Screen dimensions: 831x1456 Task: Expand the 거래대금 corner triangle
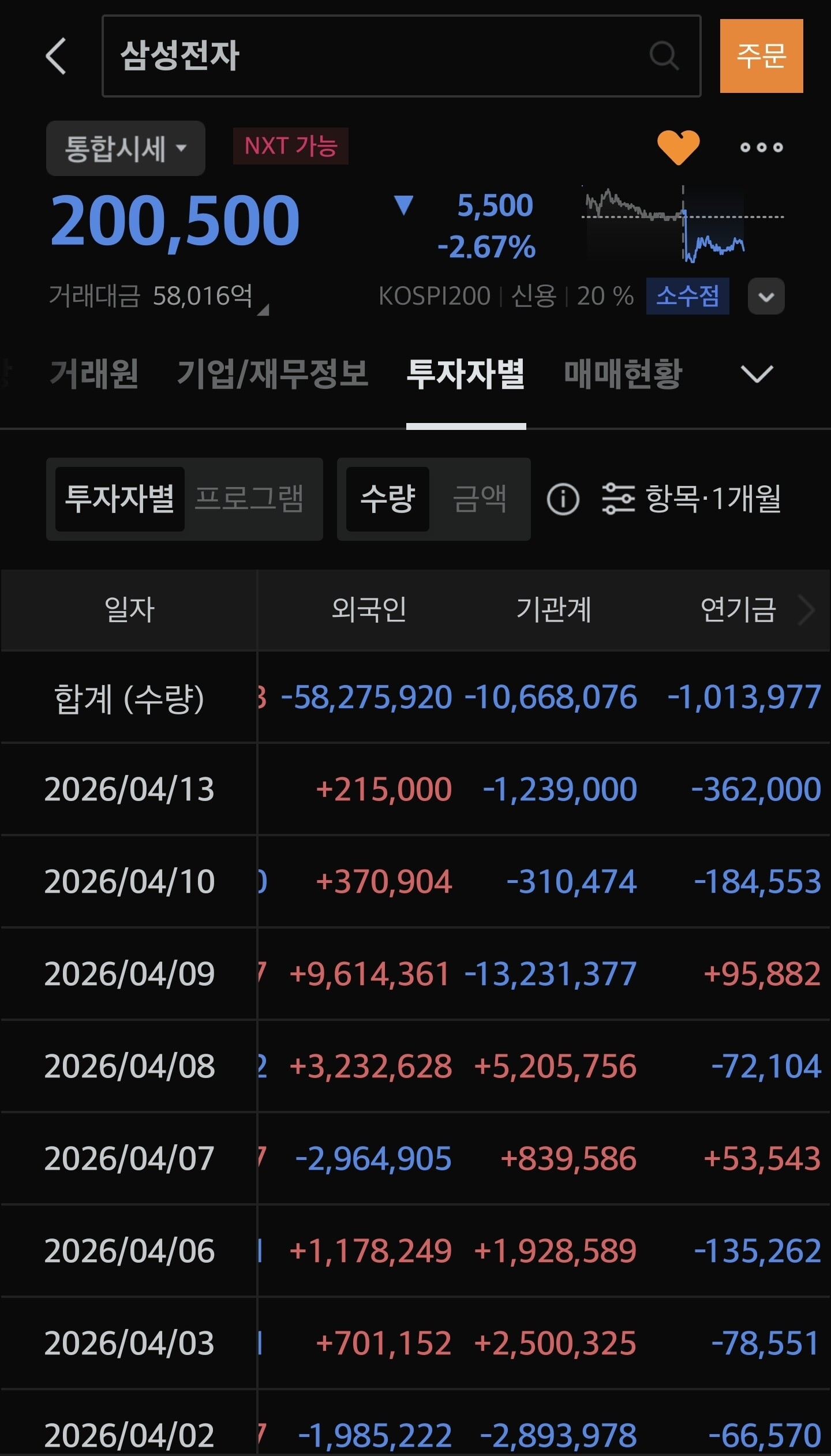coord(263,310)
